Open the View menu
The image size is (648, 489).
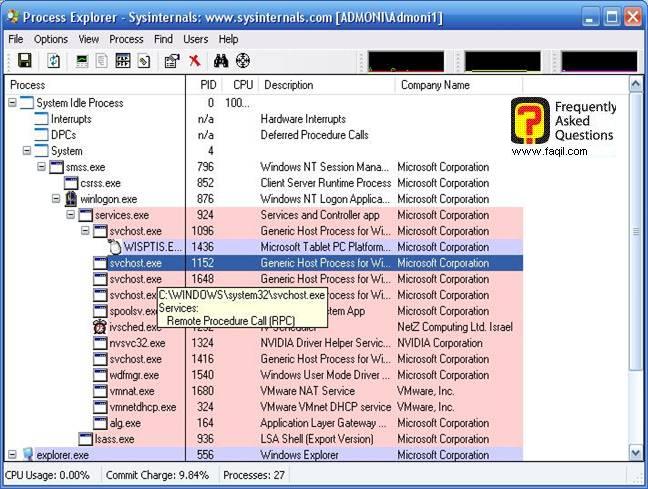pyautogui.click(x=89, y=39)
